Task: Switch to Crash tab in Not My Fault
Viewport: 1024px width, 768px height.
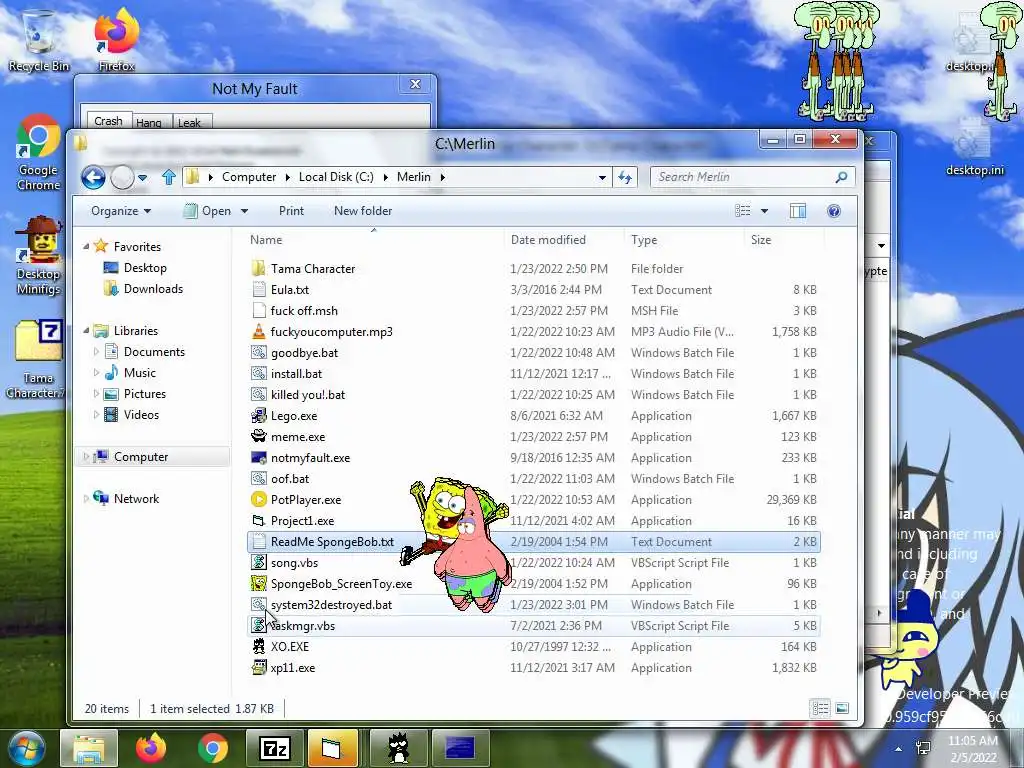Action: click(108, 121)
